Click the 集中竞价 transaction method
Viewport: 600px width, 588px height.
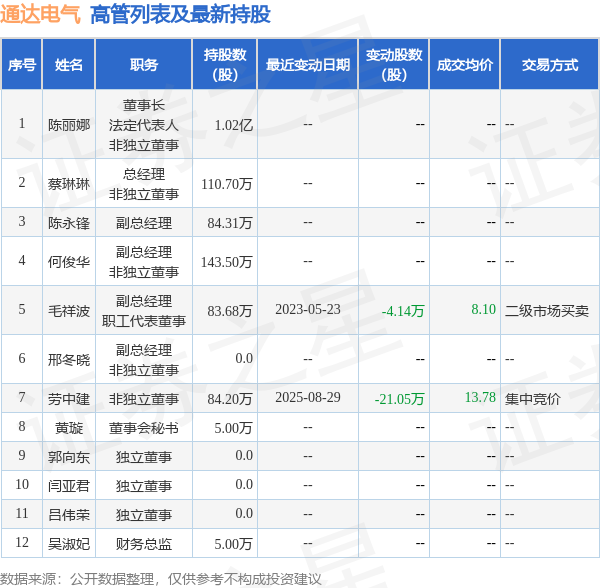533,399
